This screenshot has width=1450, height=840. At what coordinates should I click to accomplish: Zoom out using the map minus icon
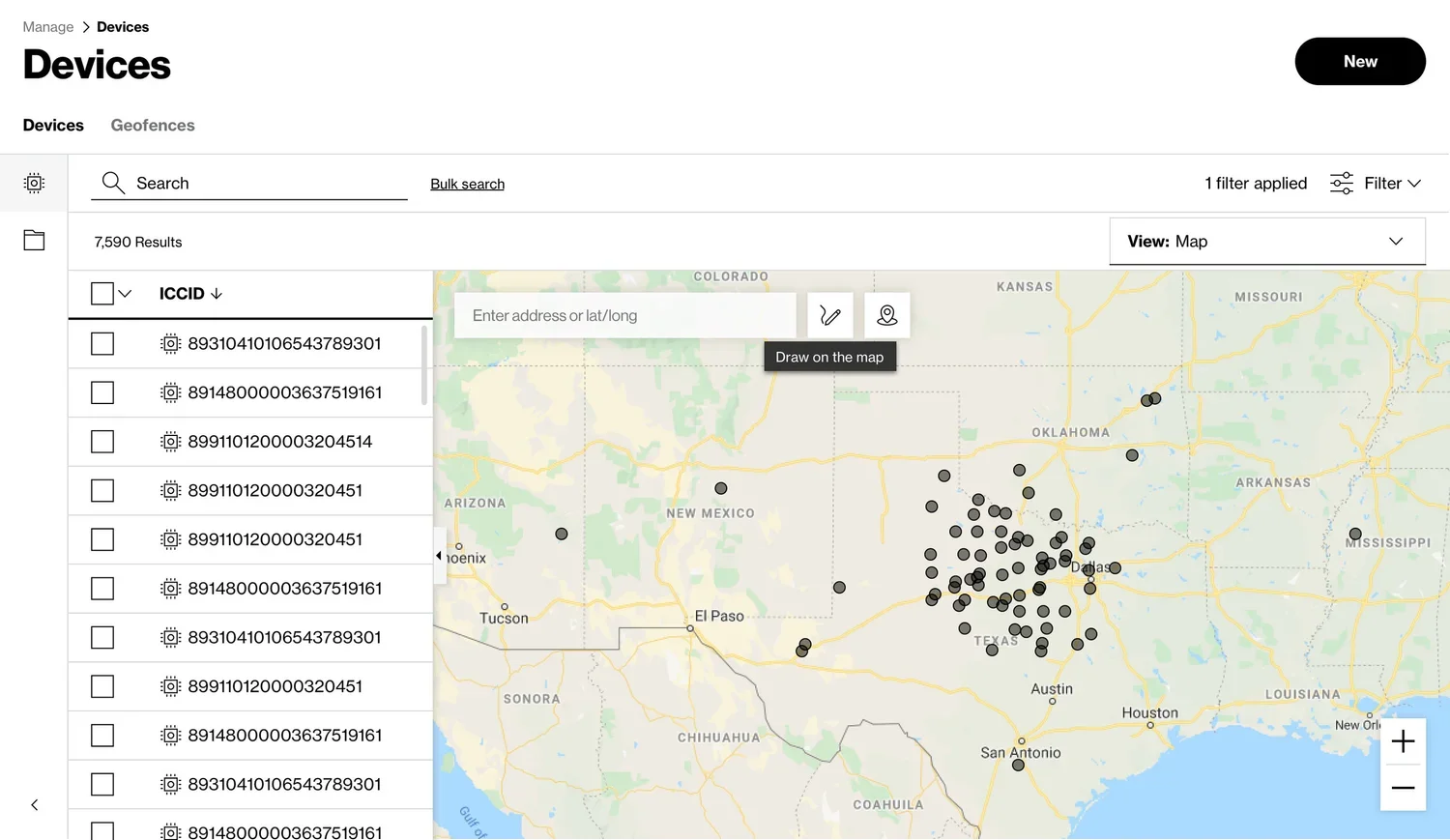click(1403, 787)
